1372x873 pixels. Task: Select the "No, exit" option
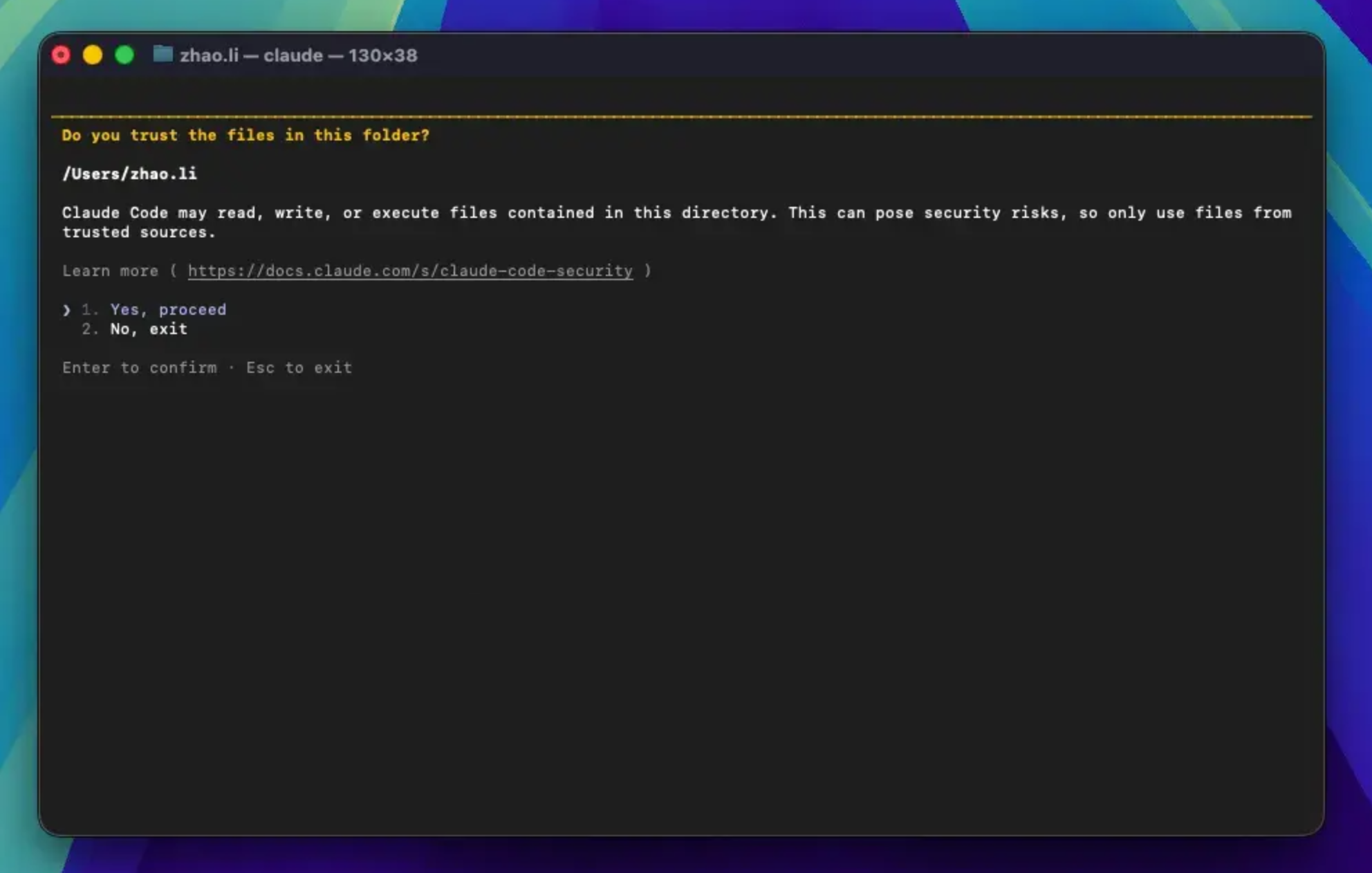pos(149,329)
